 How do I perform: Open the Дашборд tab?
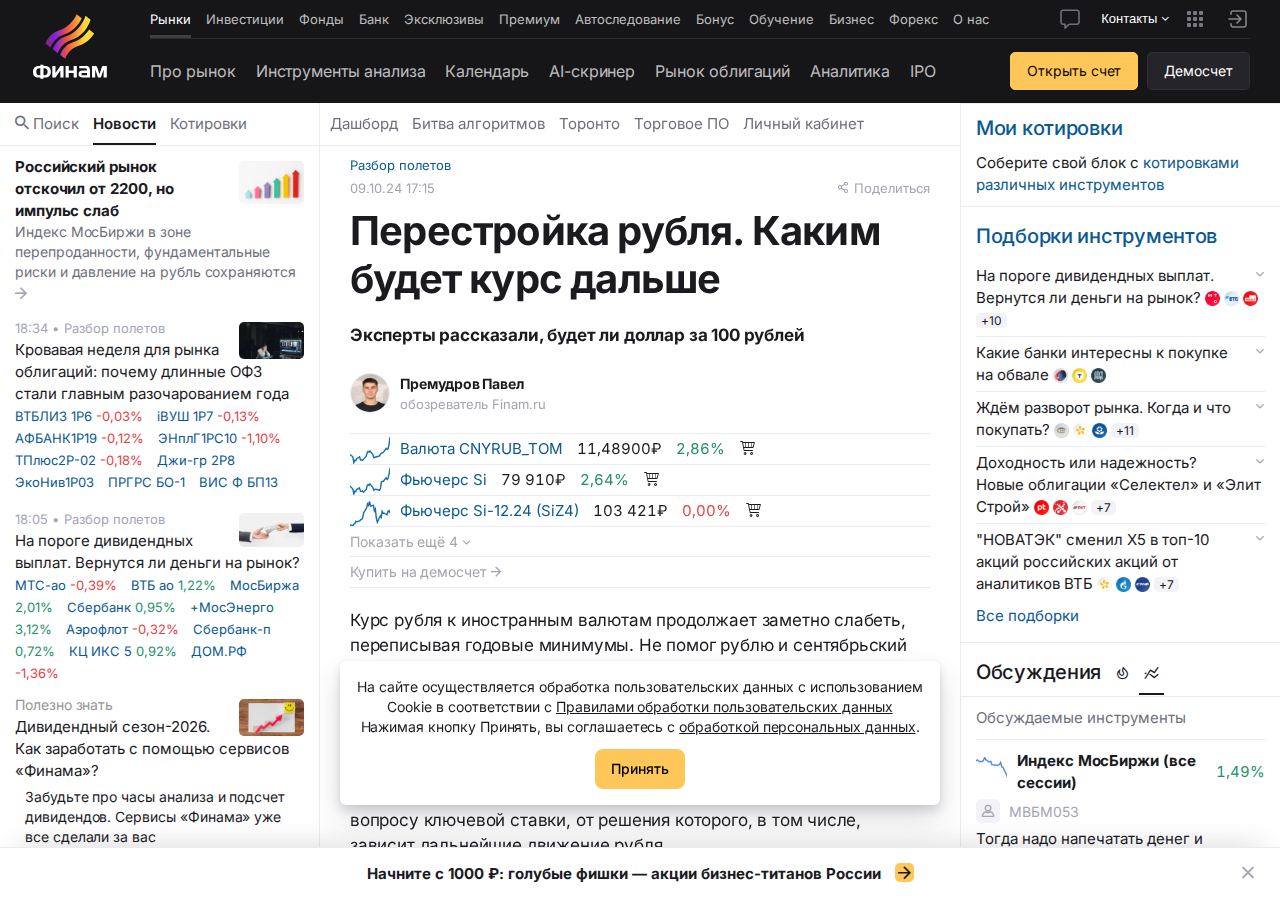tap(364, 124)
